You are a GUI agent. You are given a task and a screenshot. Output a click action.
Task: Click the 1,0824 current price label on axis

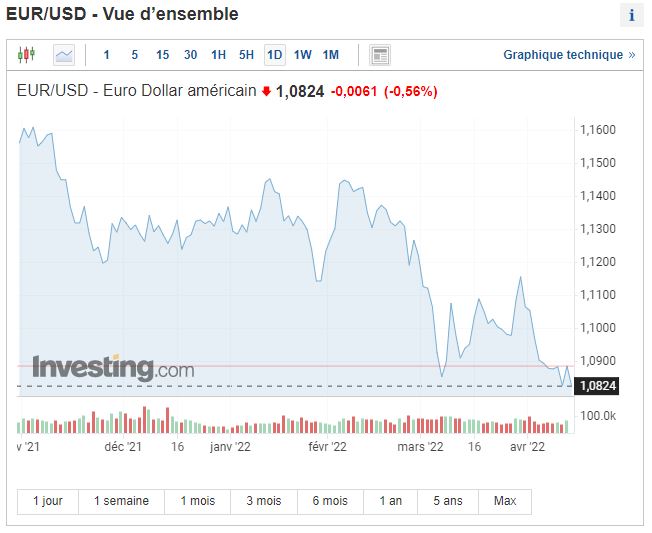point(598,385)
